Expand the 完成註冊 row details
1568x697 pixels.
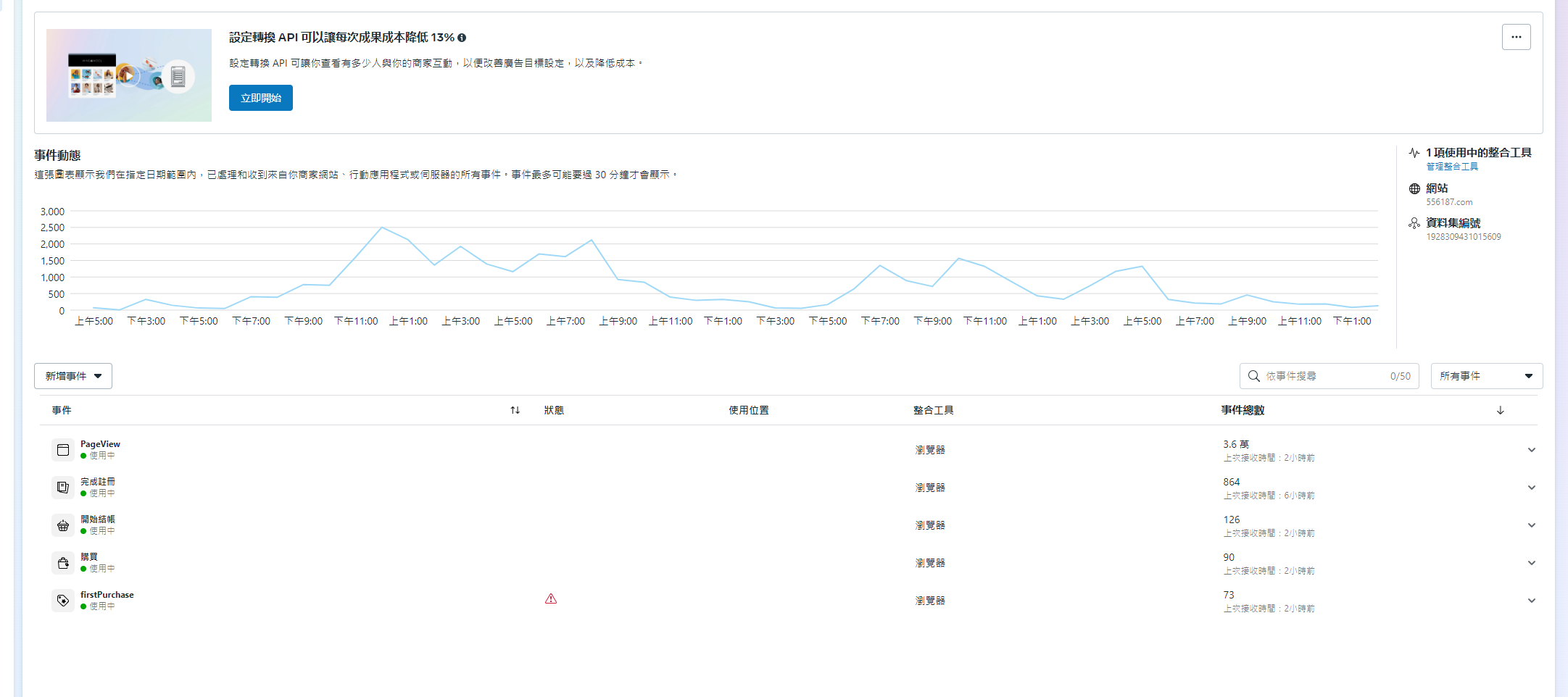coord(1531,488)
